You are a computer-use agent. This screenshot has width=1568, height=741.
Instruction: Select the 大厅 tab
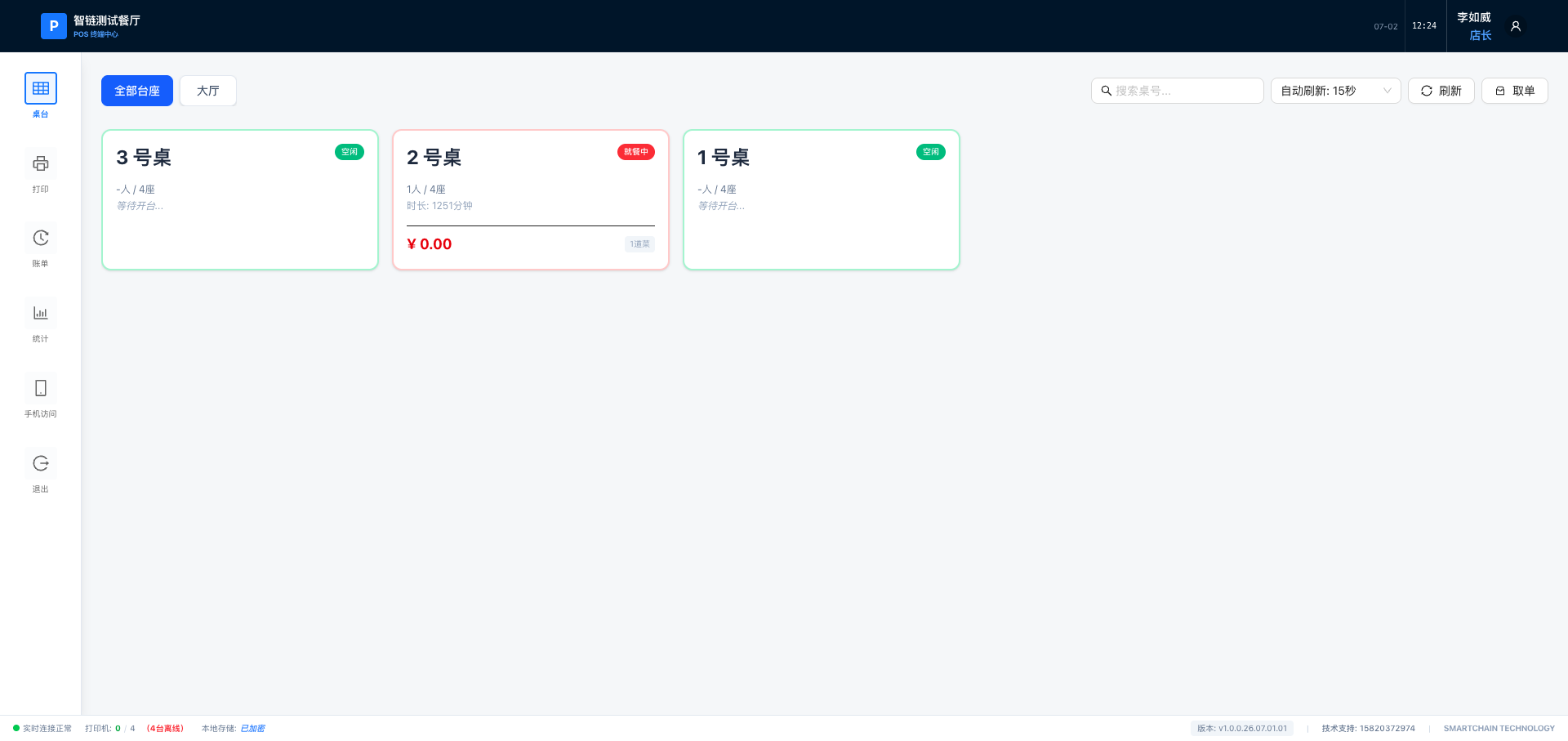tap(208, 91)
